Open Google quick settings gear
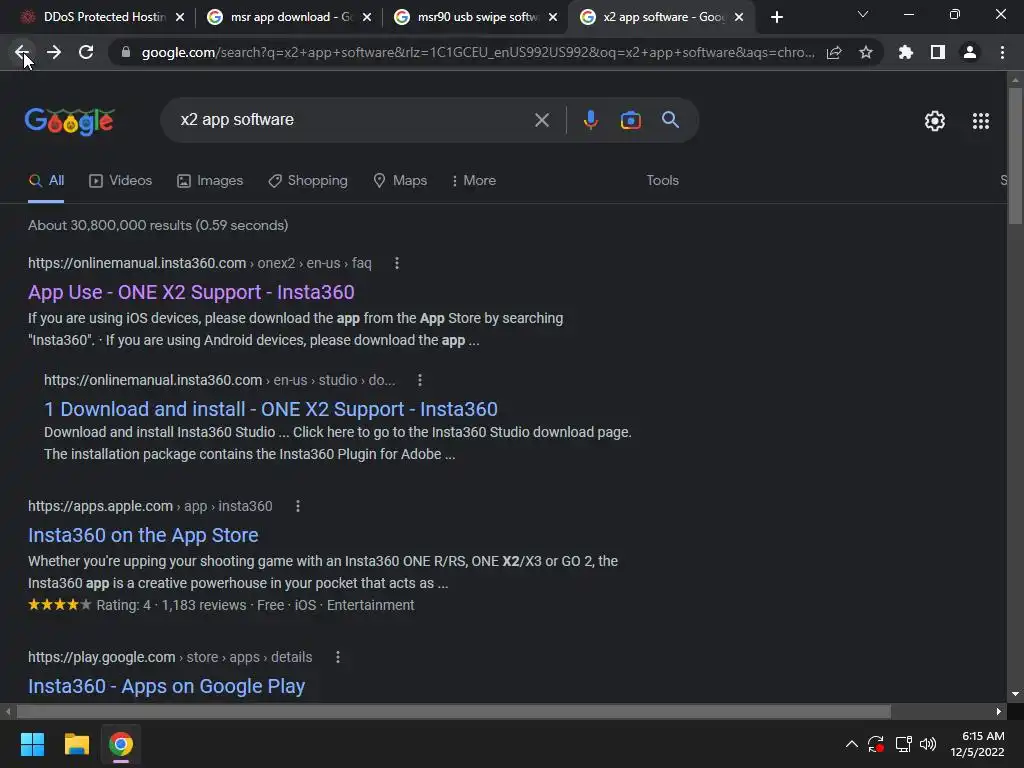This screenshot has height=768, width=1024. (x=935, y=121)
